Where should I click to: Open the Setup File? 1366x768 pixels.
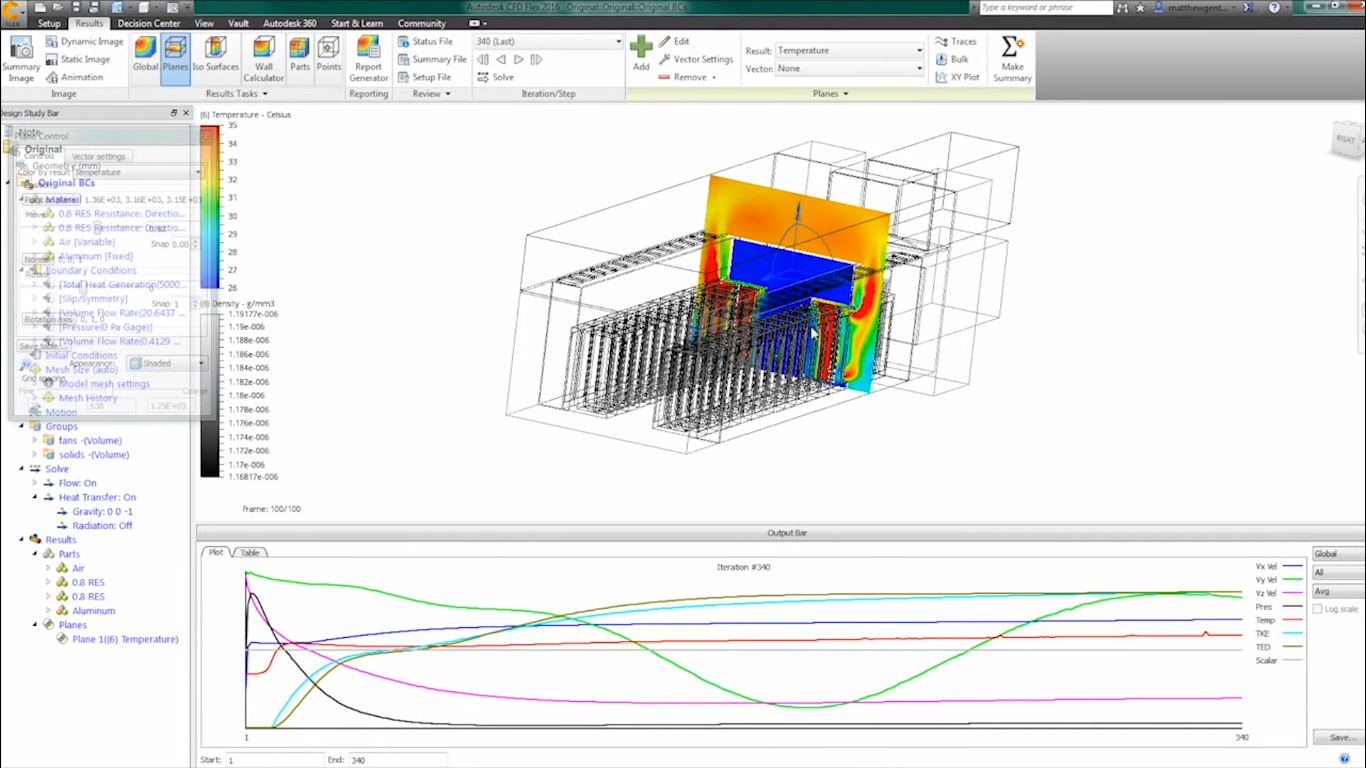coord(423,77)
